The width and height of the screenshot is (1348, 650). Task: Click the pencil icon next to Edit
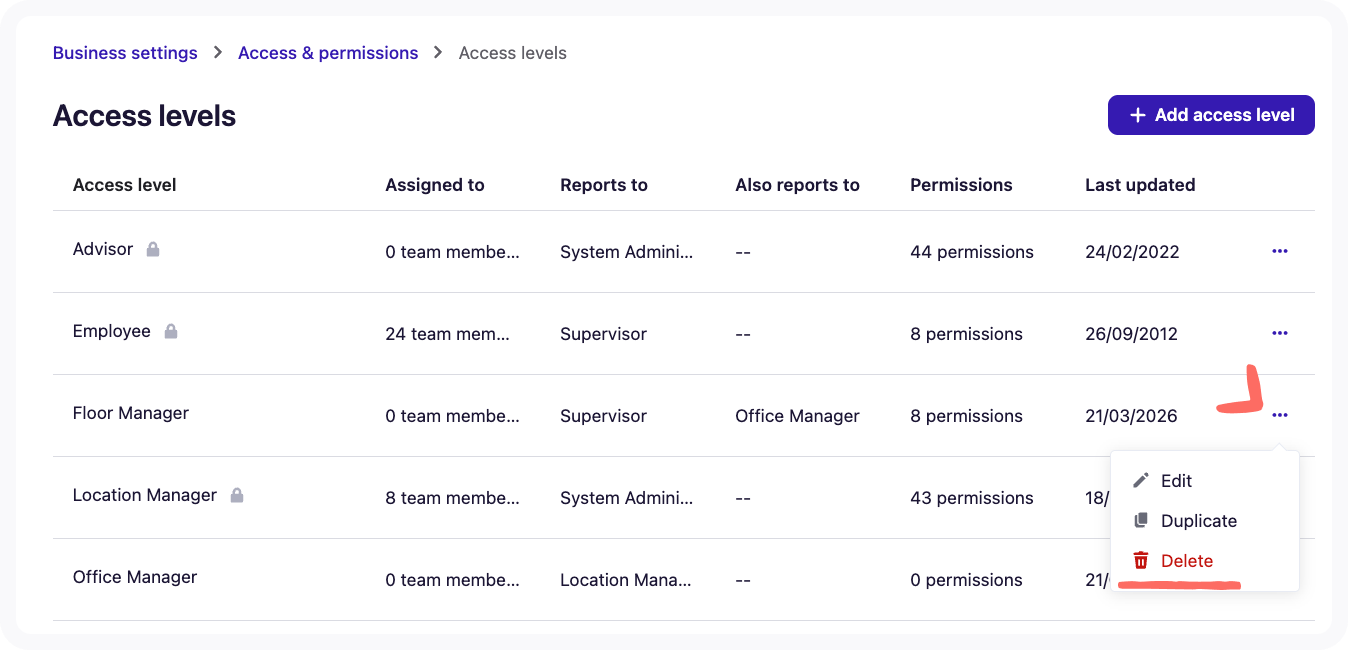[1140, 480]
